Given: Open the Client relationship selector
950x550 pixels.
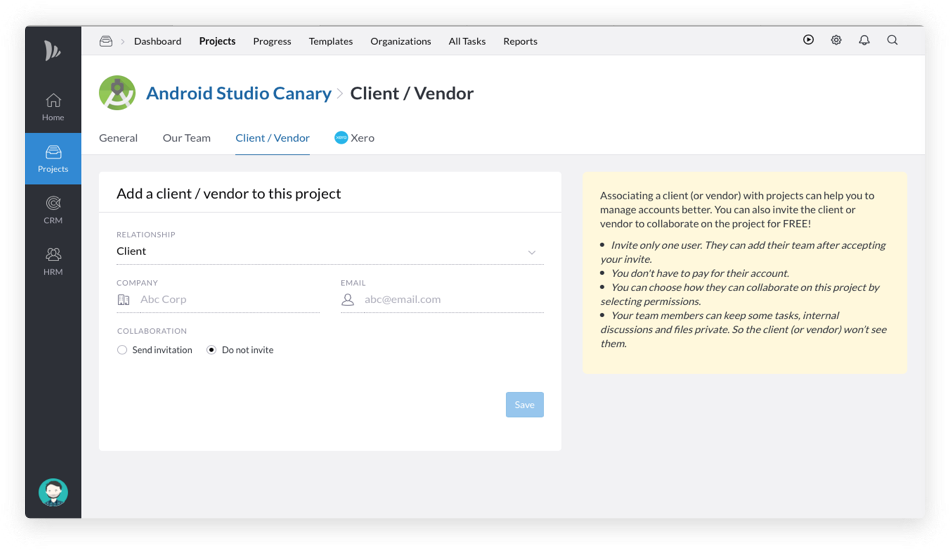Looking at the screenshot, I should point(330,251).
